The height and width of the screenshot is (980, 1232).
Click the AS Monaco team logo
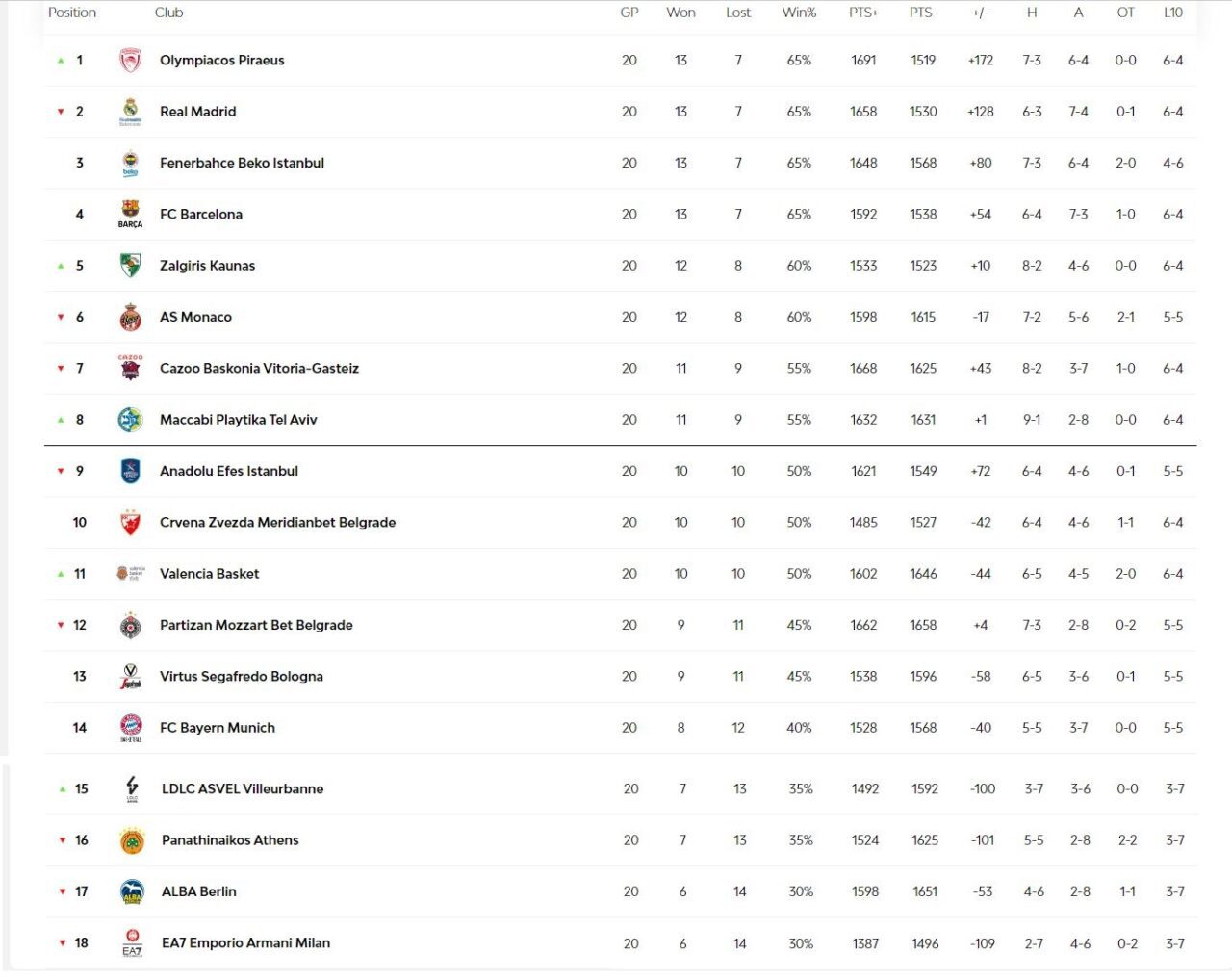130,317
